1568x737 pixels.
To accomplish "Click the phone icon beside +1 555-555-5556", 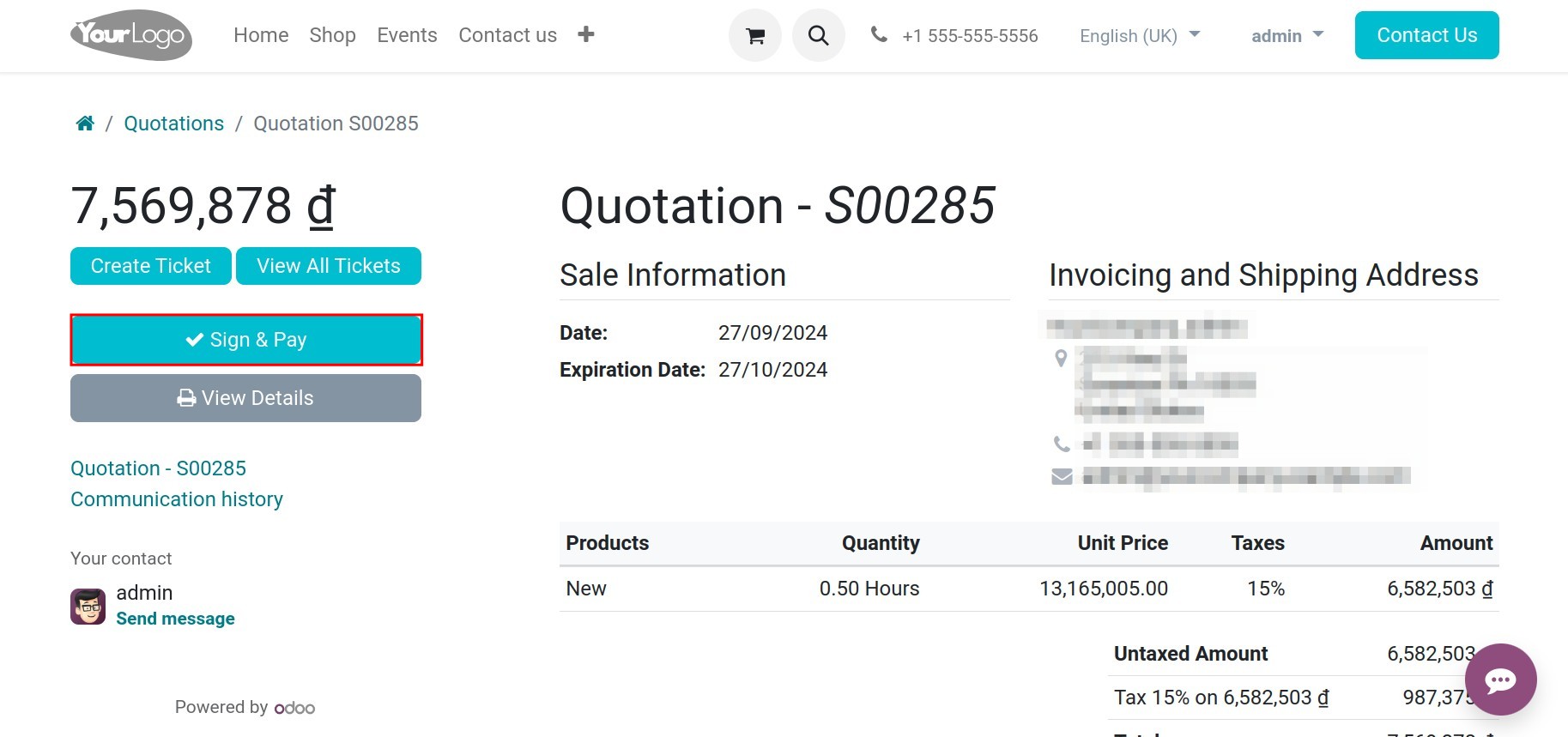I will click(879, 34).
